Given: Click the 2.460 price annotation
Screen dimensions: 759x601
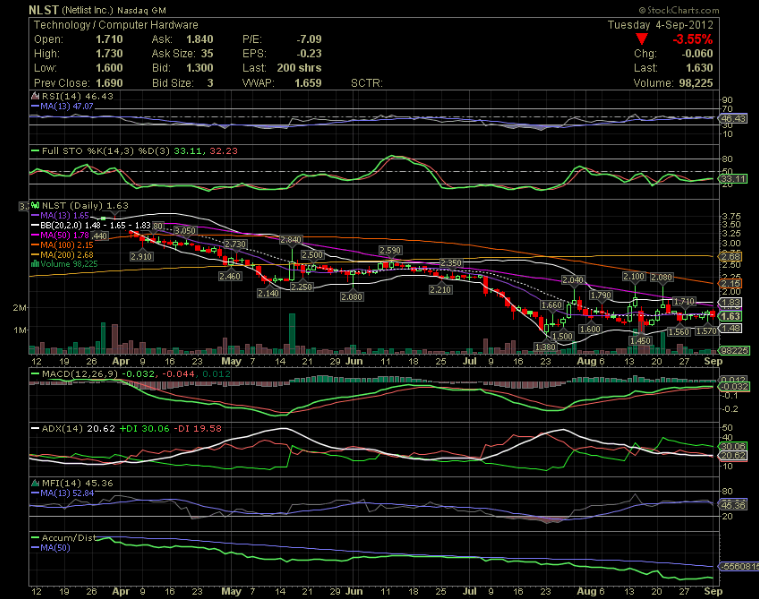Looking at the screenshot, I should tap(230, 276).
